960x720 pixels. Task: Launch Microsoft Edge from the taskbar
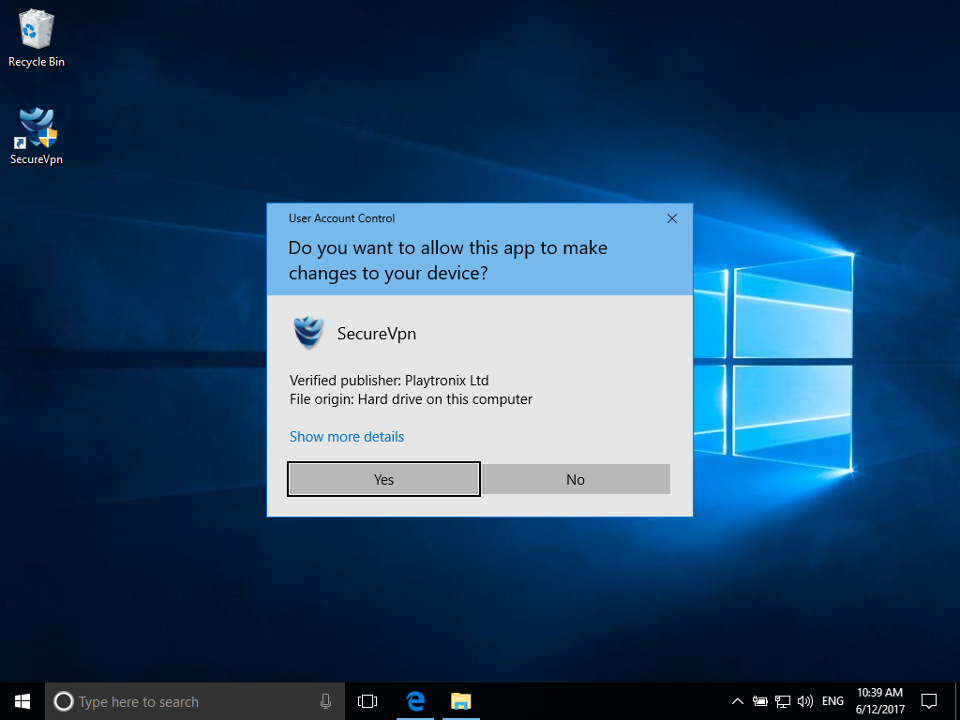pos(415,701)
